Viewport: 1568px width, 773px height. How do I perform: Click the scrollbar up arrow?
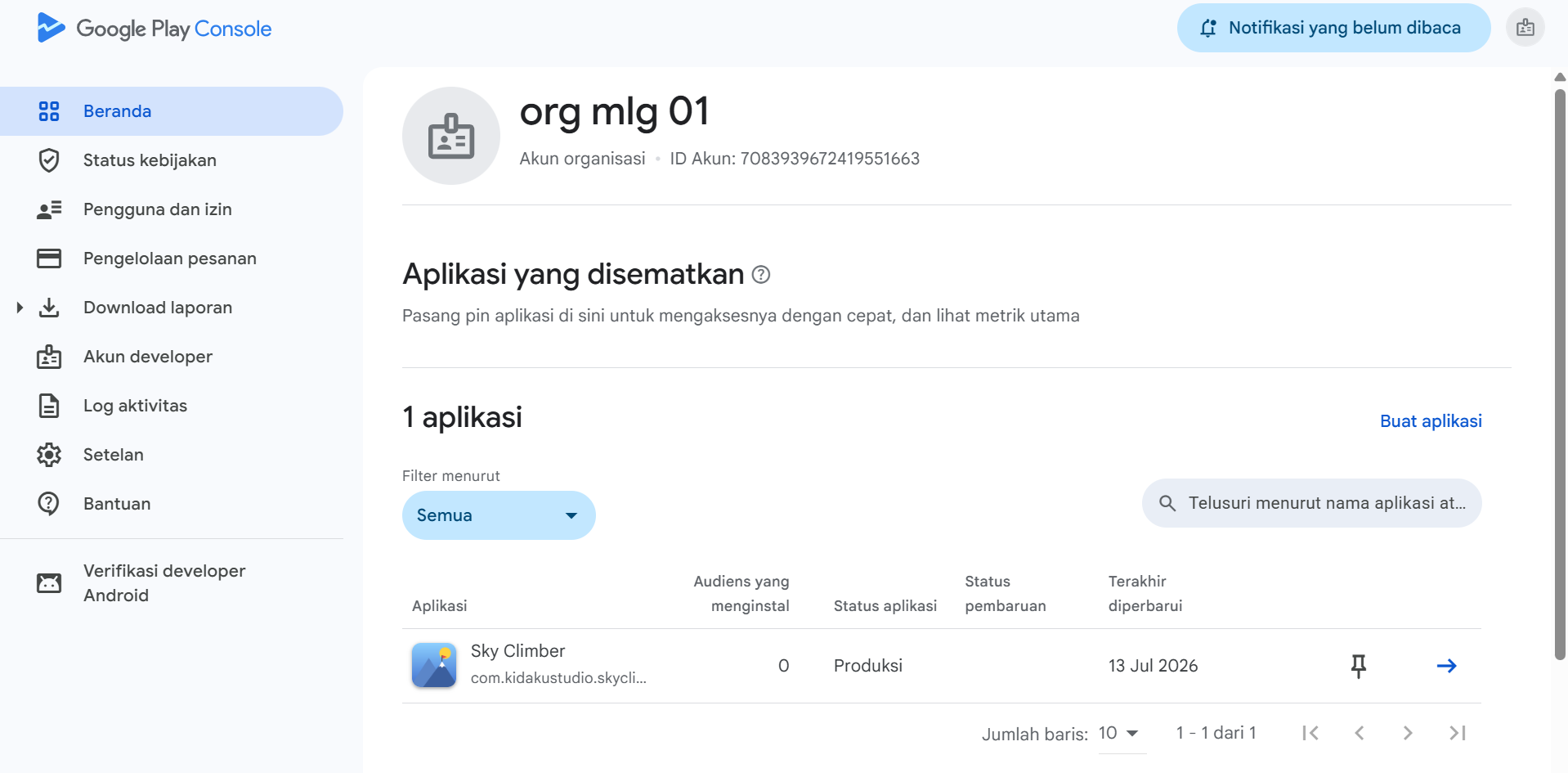tap(1560, 77)
